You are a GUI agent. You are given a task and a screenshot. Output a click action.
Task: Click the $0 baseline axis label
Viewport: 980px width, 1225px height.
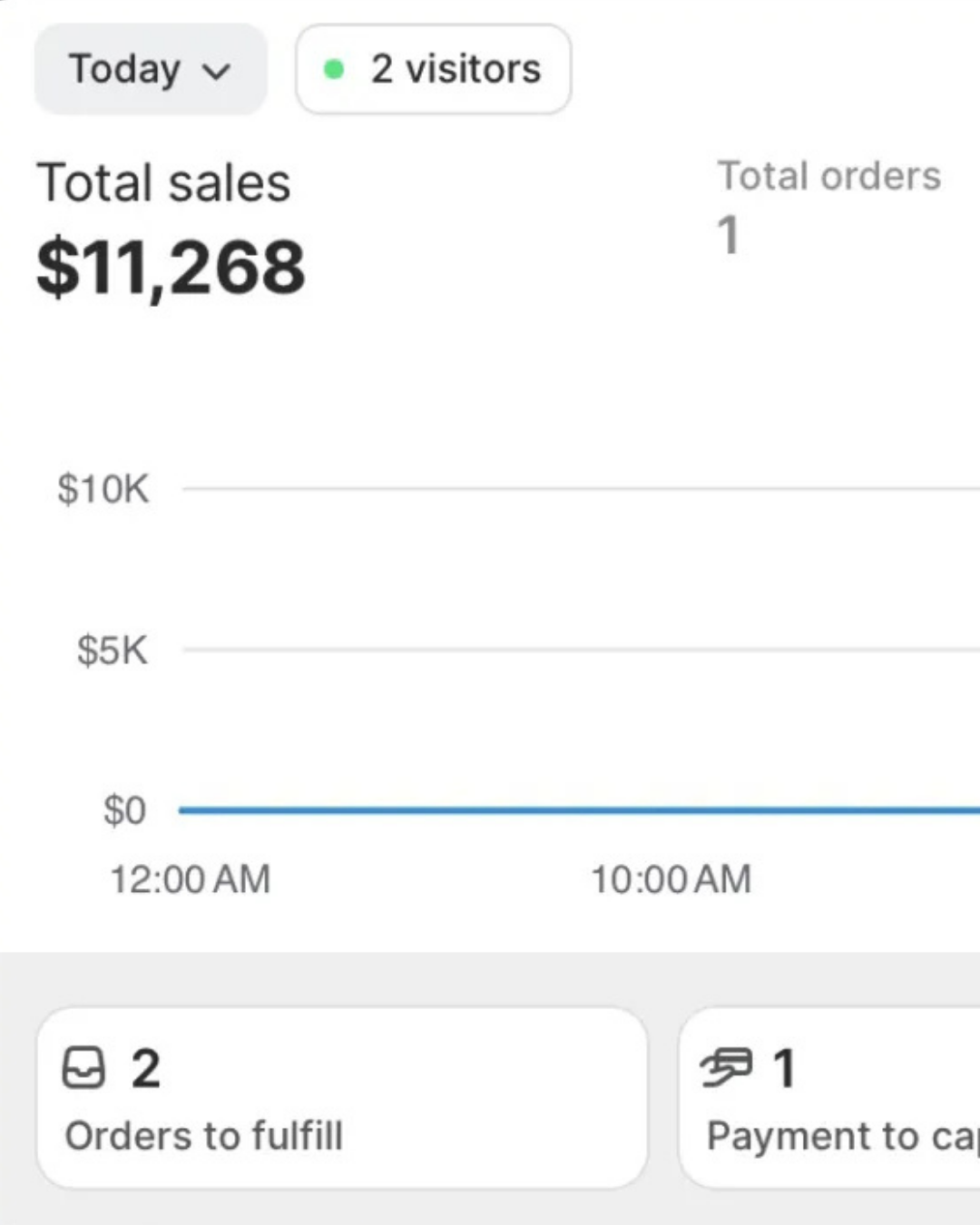[x=124, y=810]
